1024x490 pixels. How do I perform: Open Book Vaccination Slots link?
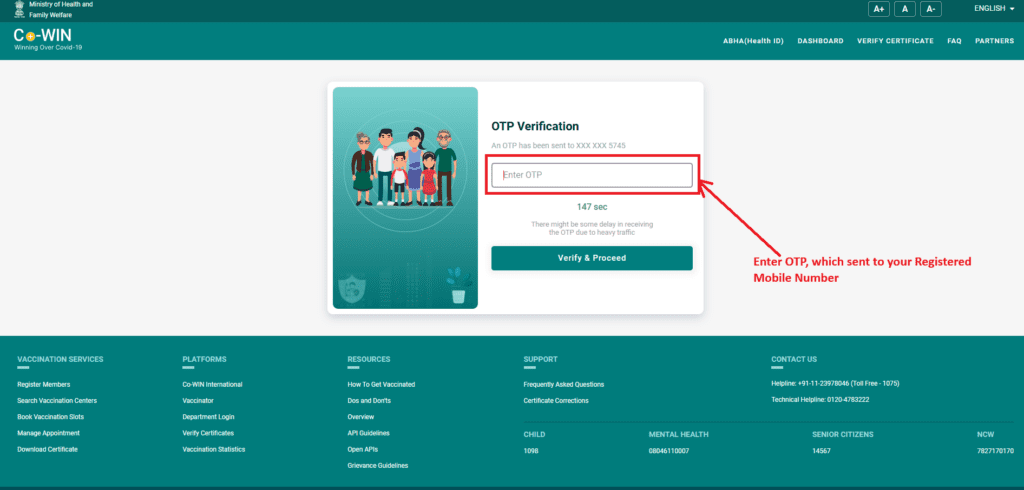(x=50, y=417)
